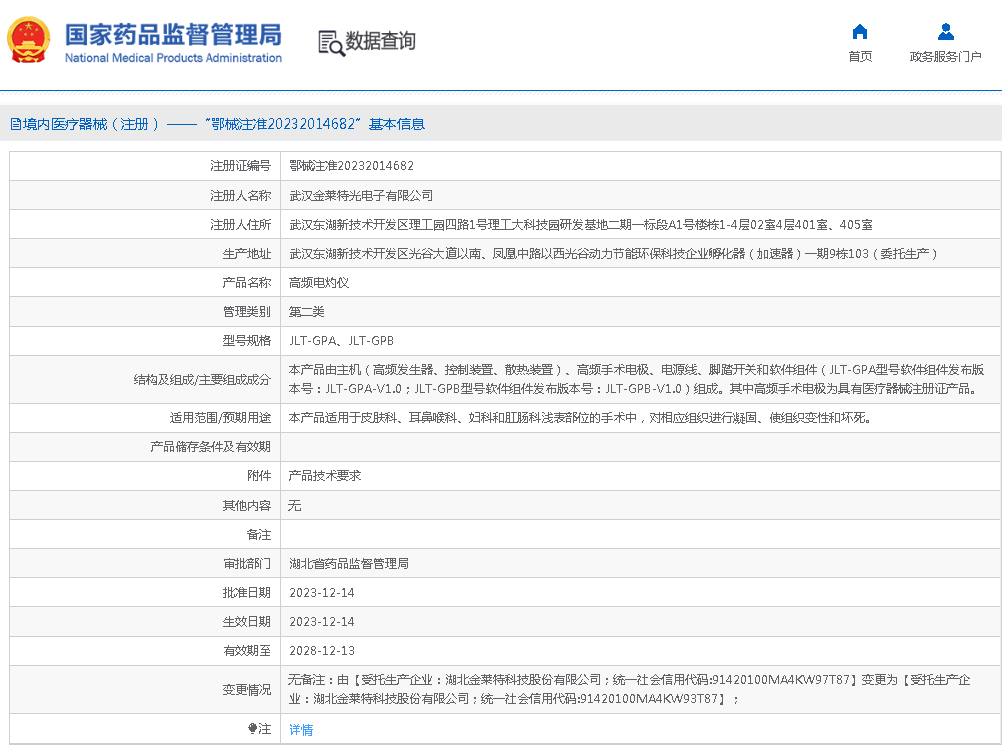Go to 首页 via its text label

tap(860, 57)
